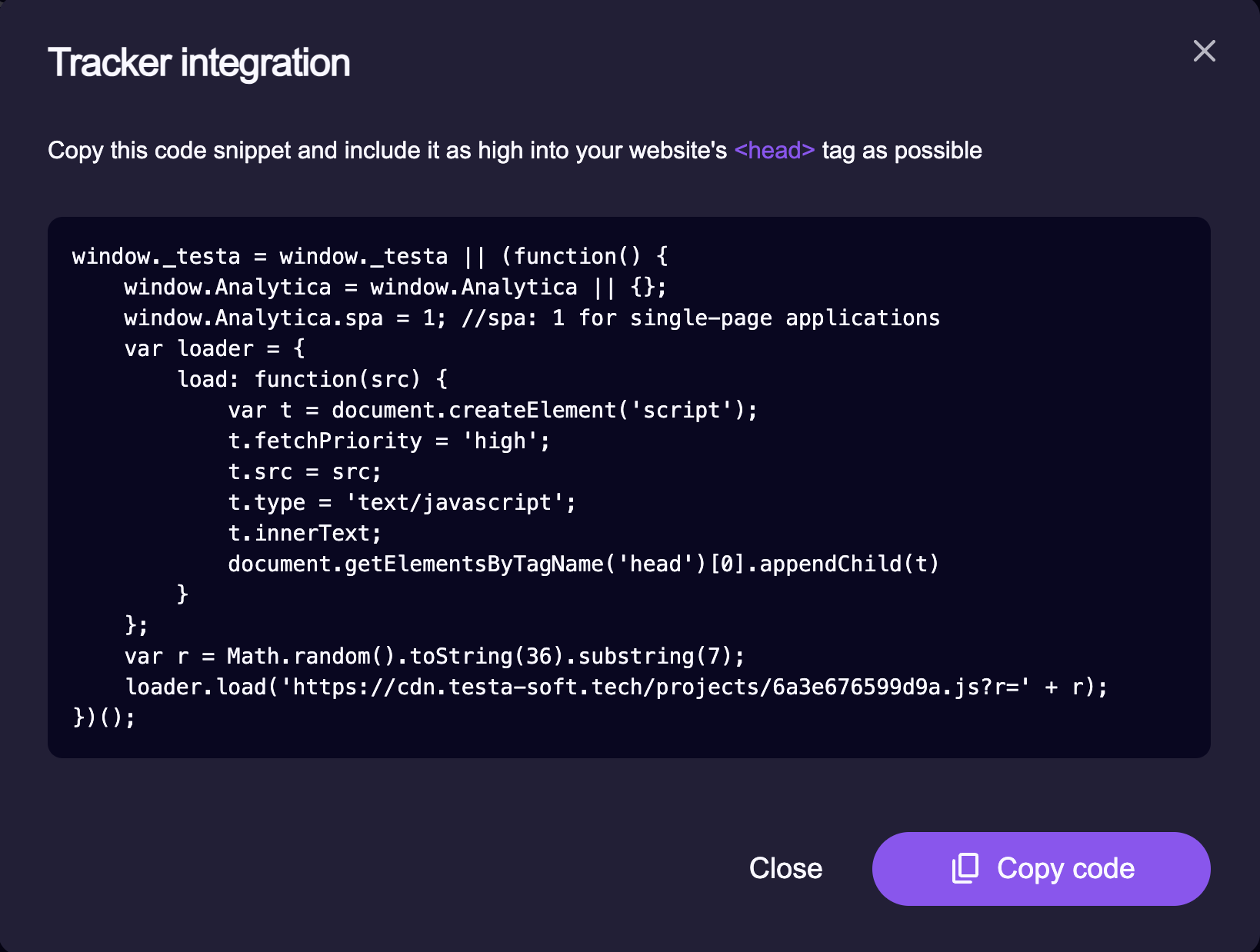This screenshot has width=1260, height=952.
Task: Click the Copy code button
Action: coord(1041,868)
